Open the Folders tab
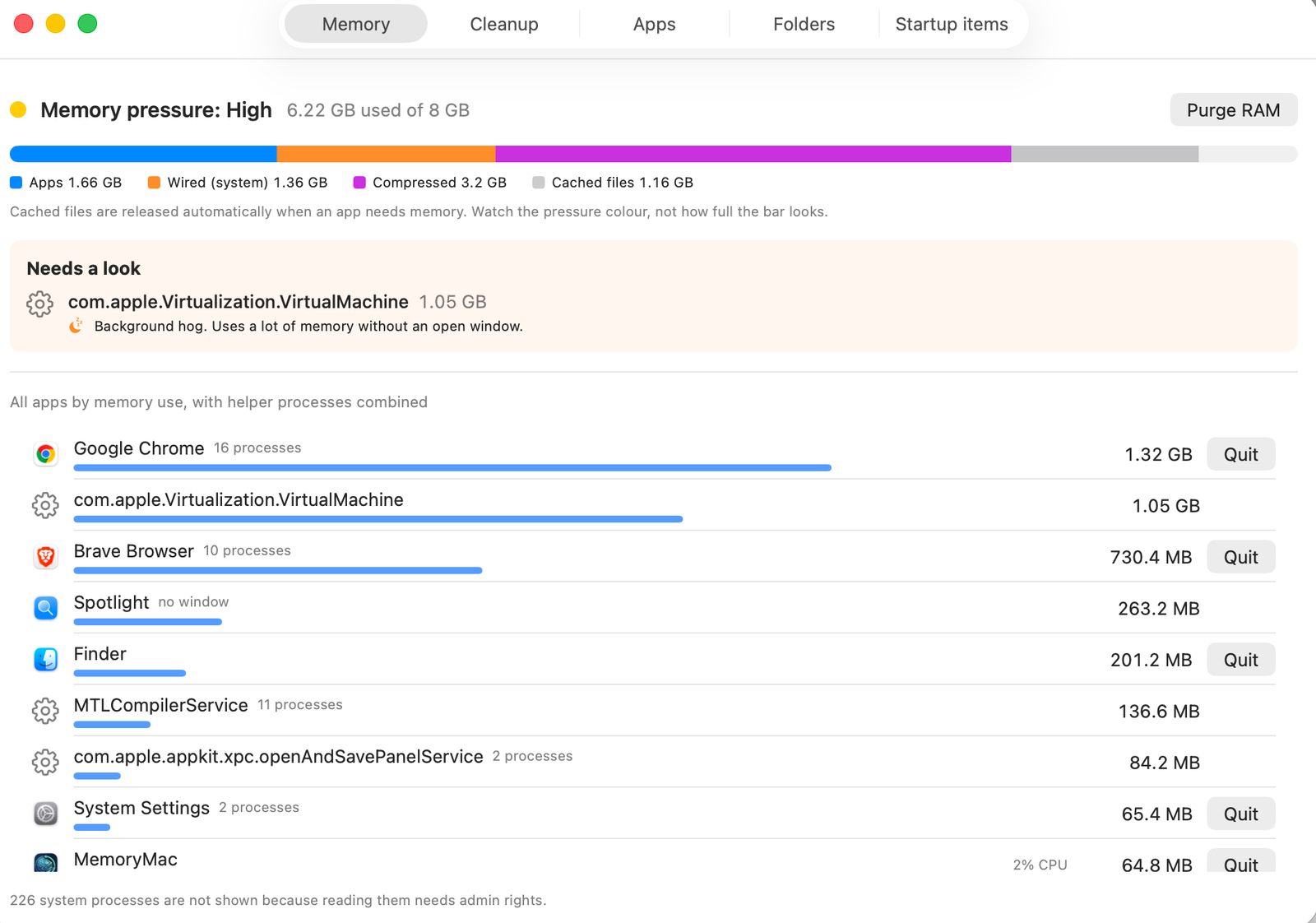This screenshot has width=1316, height=923. [x=804, y=24]
